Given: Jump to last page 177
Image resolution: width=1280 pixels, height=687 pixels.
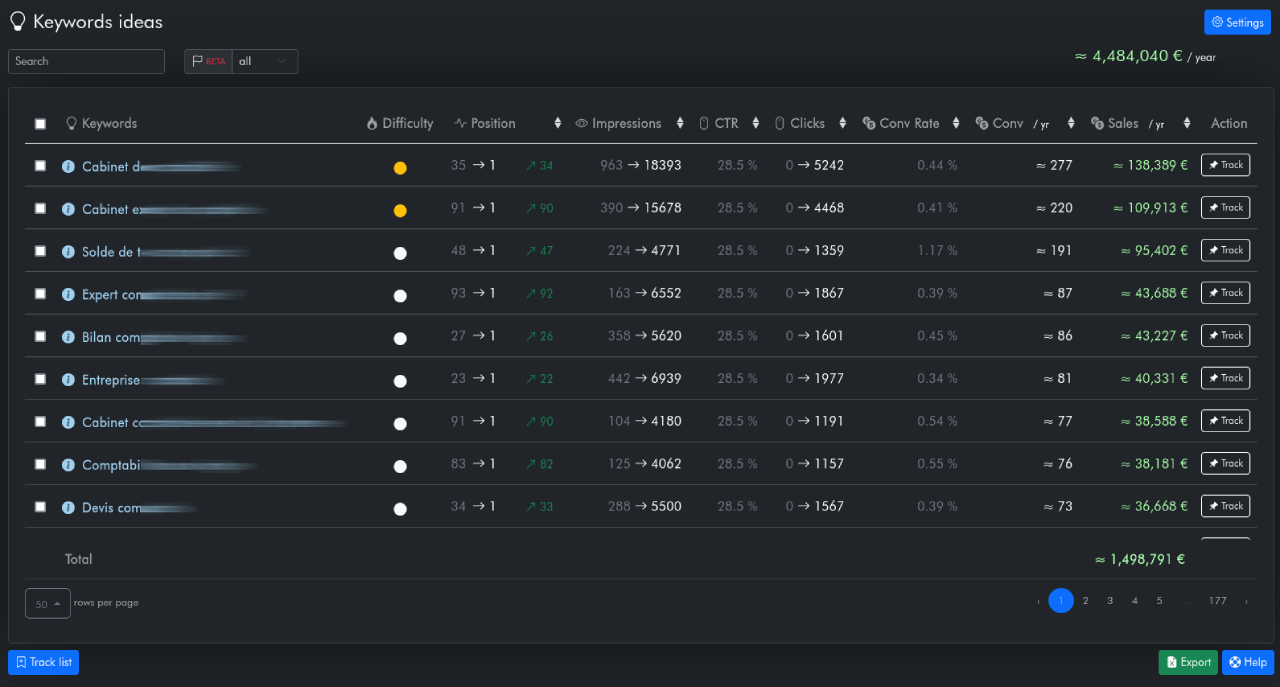Looking at the screenshot, I should tap(1217, 601).
